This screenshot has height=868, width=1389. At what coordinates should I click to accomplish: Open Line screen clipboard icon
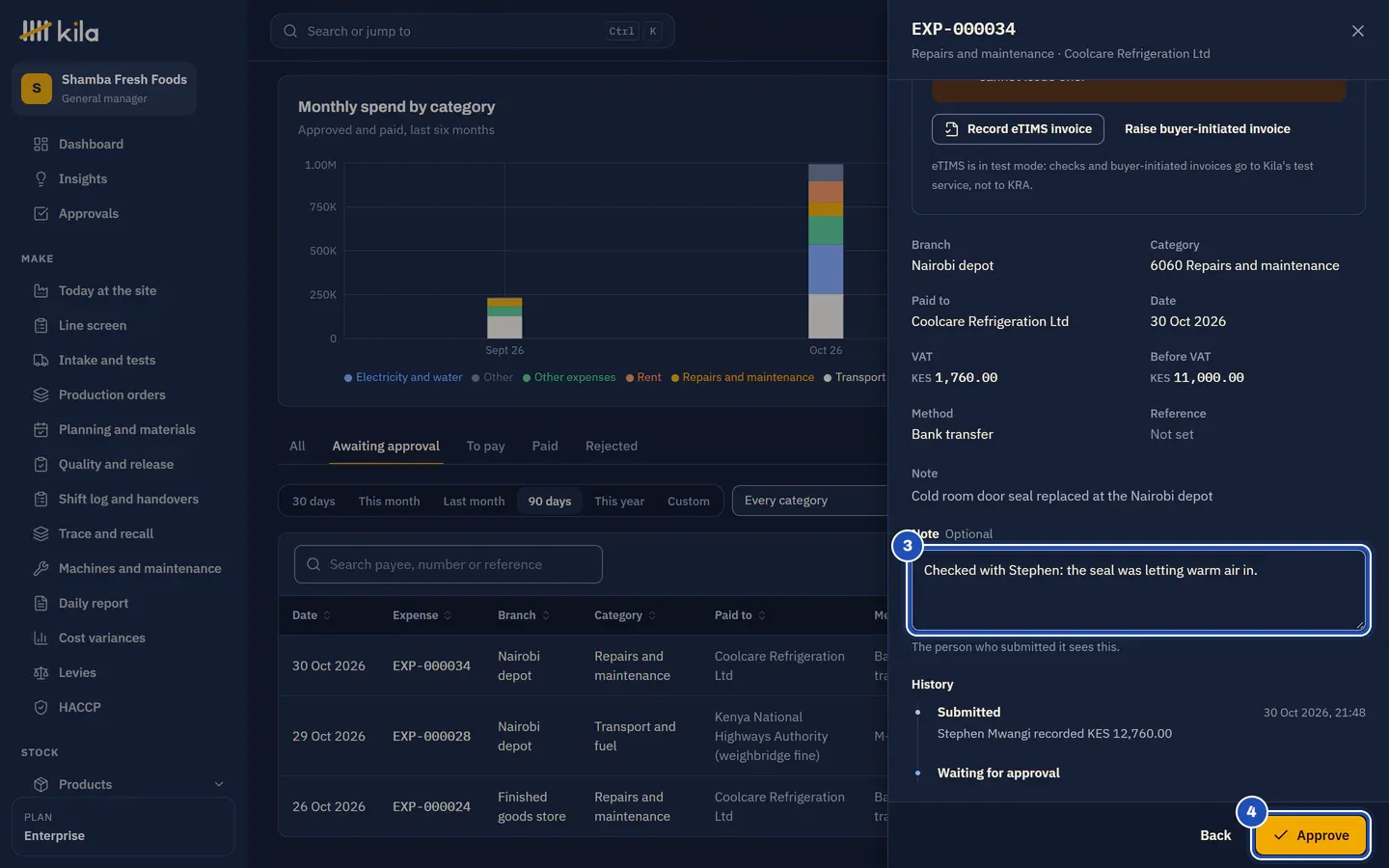41,325
